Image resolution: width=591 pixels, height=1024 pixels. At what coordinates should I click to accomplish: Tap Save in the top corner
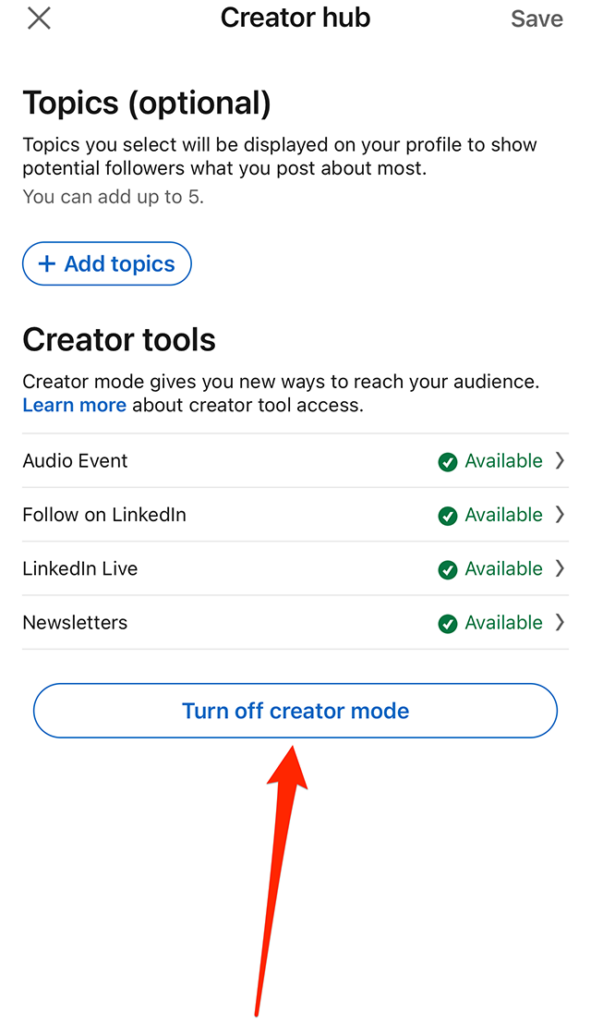[x=537, y=18]
